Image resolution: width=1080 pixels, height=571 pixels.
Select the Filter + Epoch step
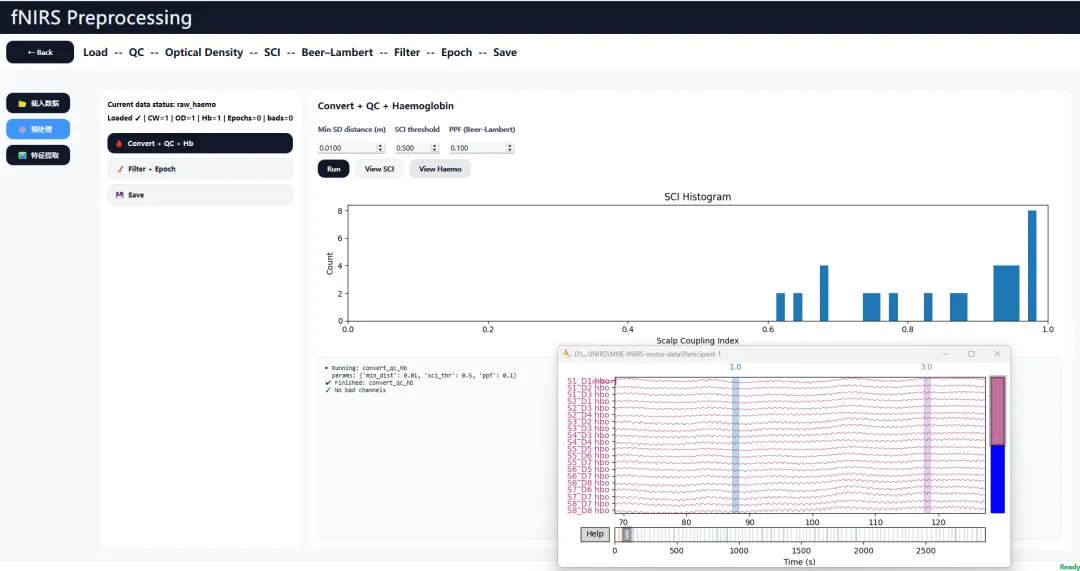point(200,169)
